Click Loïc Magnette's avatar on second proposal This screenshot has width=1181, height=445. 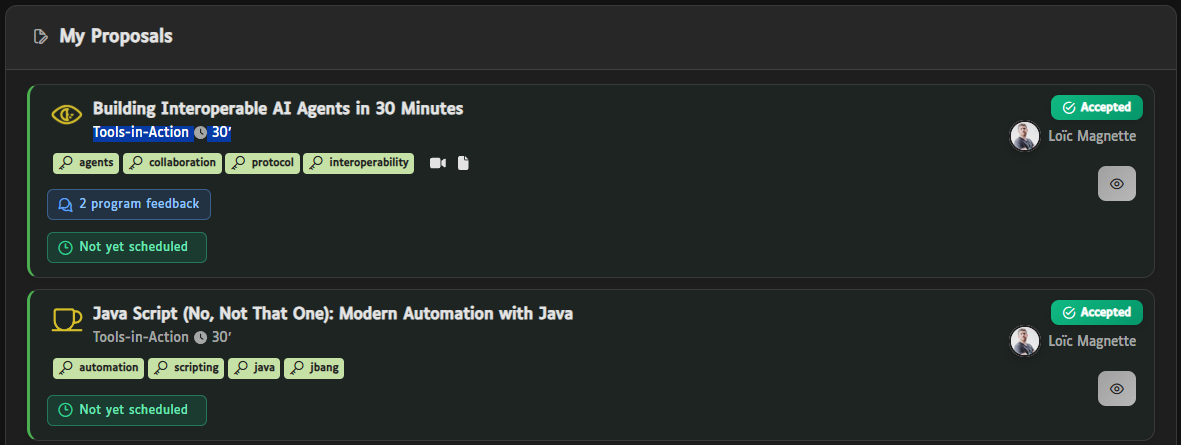click(x=1025, y=341)
